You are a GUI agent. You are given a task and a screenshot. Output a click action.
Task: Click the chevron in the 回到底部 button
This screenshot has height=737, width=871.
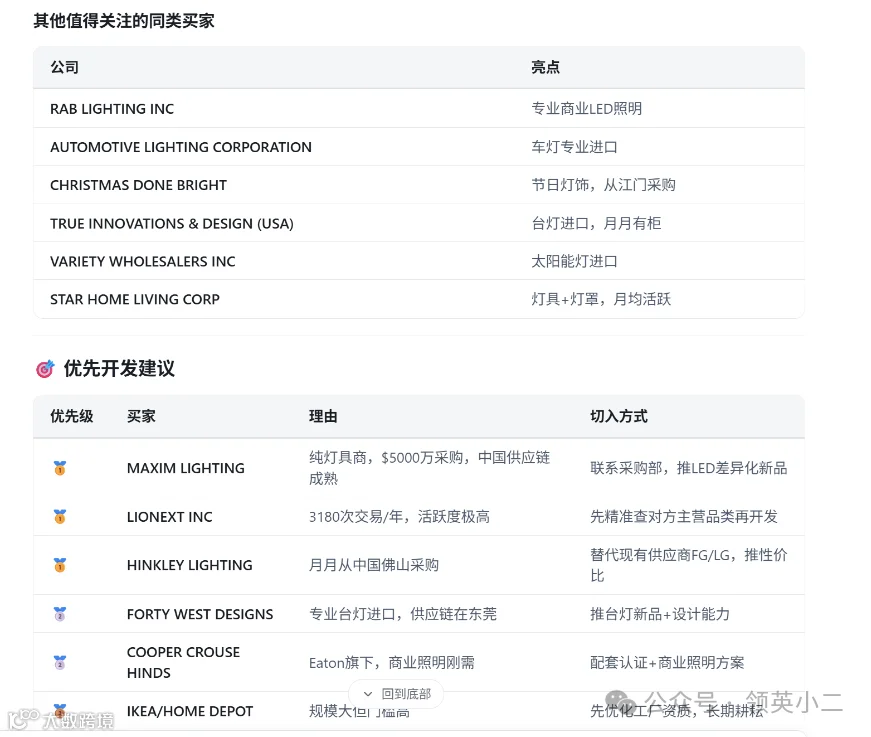pyautogui.click(x=367, y=694)
